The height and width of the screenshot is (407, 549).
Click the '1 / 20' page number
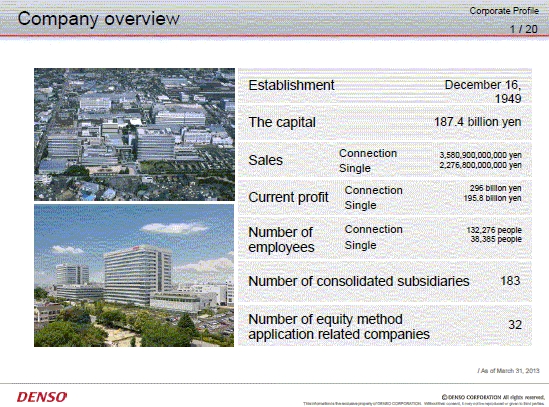click(x=523, y=29)
